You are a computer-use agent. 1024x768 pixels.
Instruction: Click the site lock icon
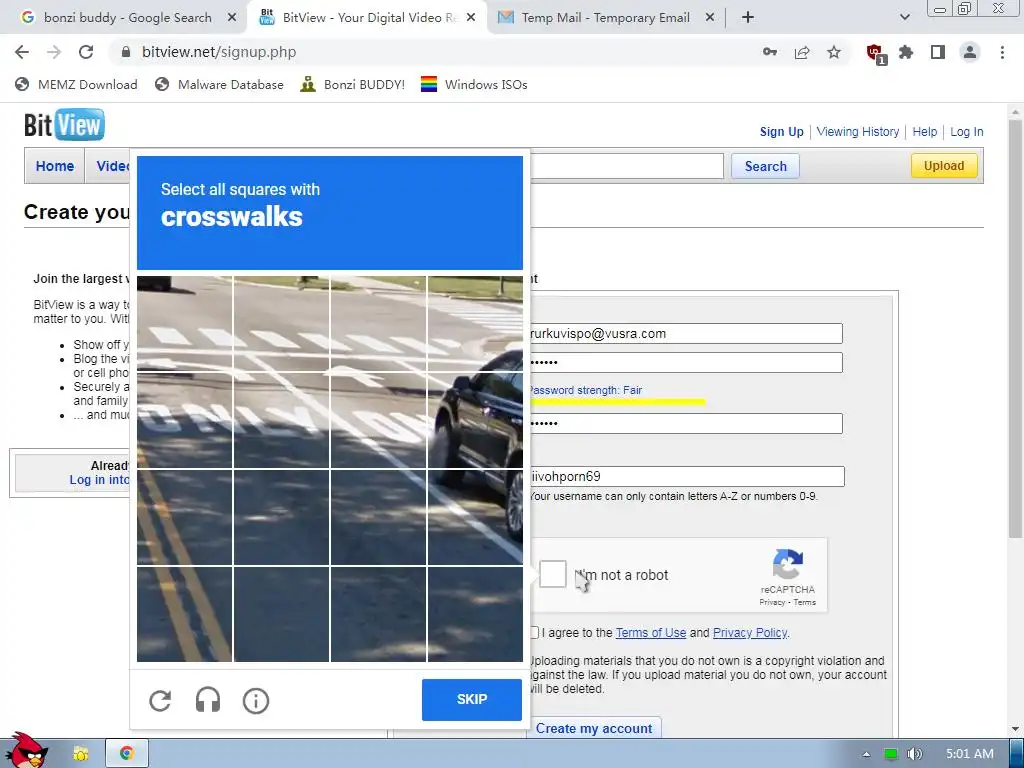point(127,52)
